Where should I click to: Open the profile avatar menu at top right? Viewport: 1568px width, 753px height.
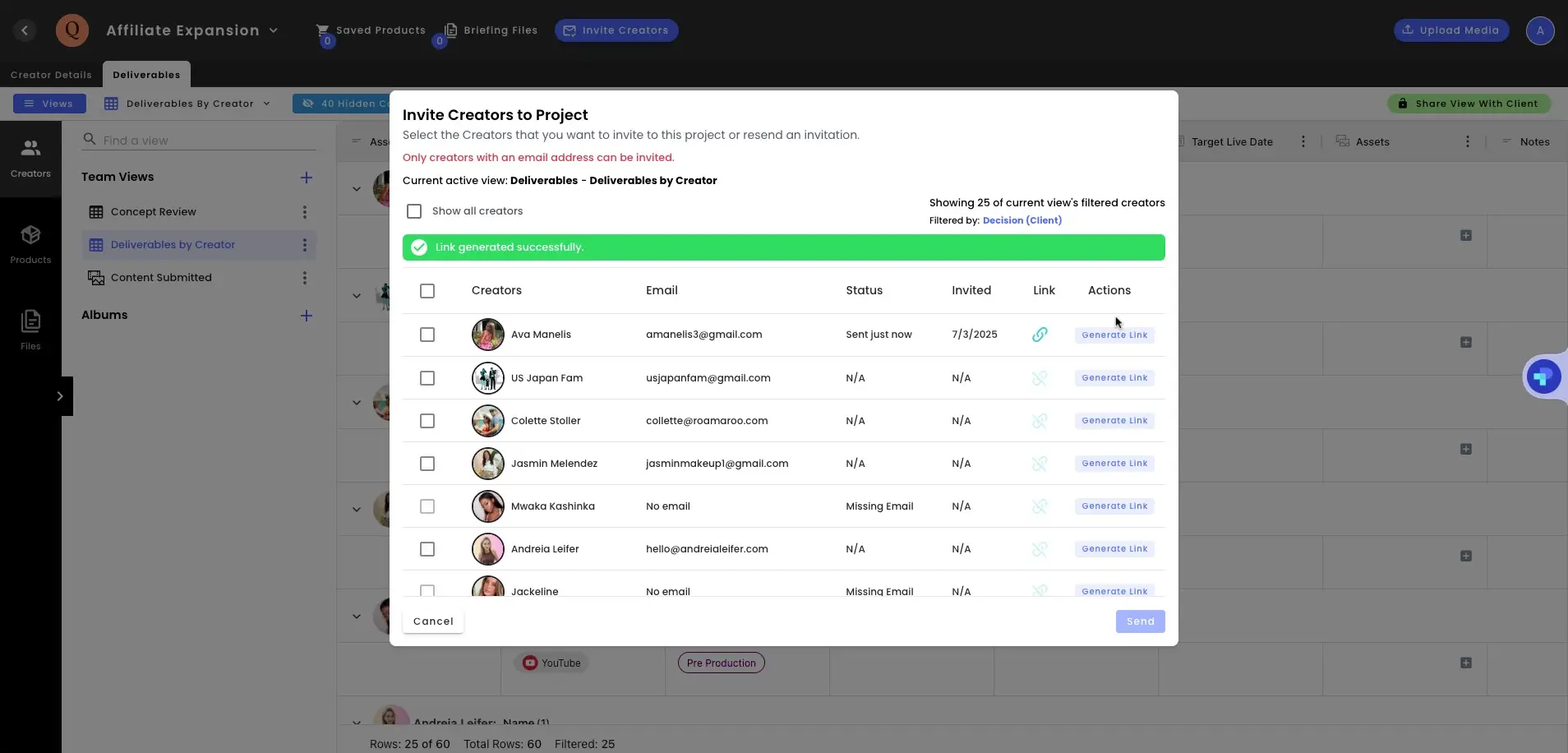[x=1543, y=30]
